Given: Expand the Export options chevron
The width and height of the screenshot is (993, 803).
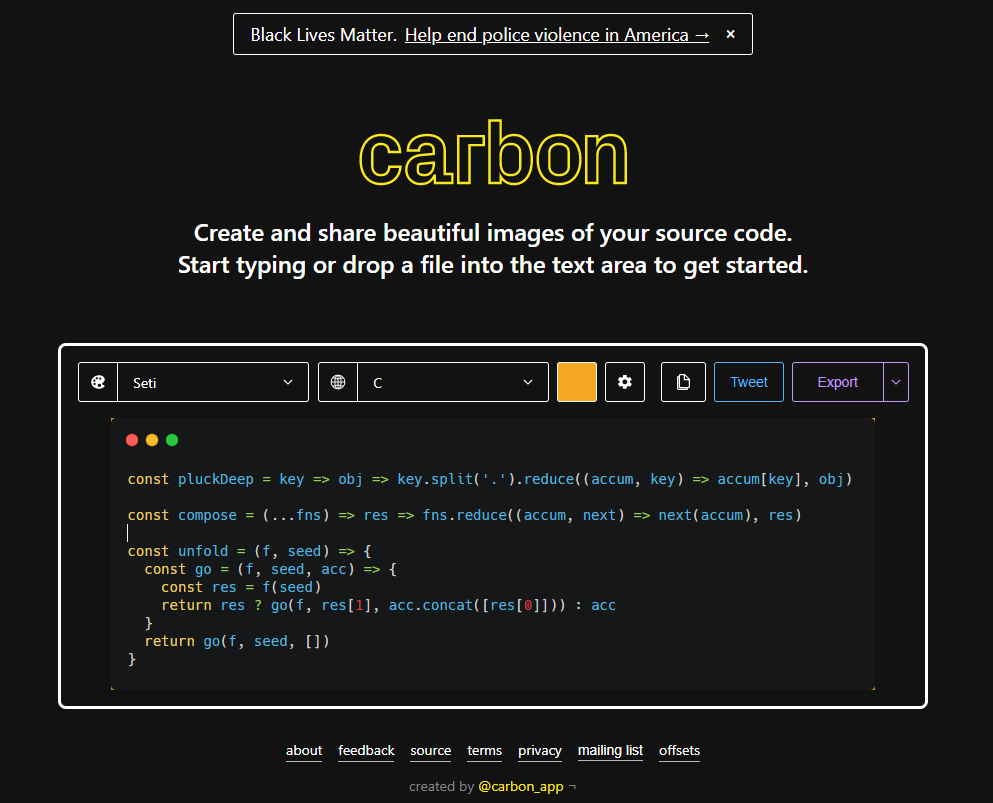Looking at the screenshot, I should 895,382.
